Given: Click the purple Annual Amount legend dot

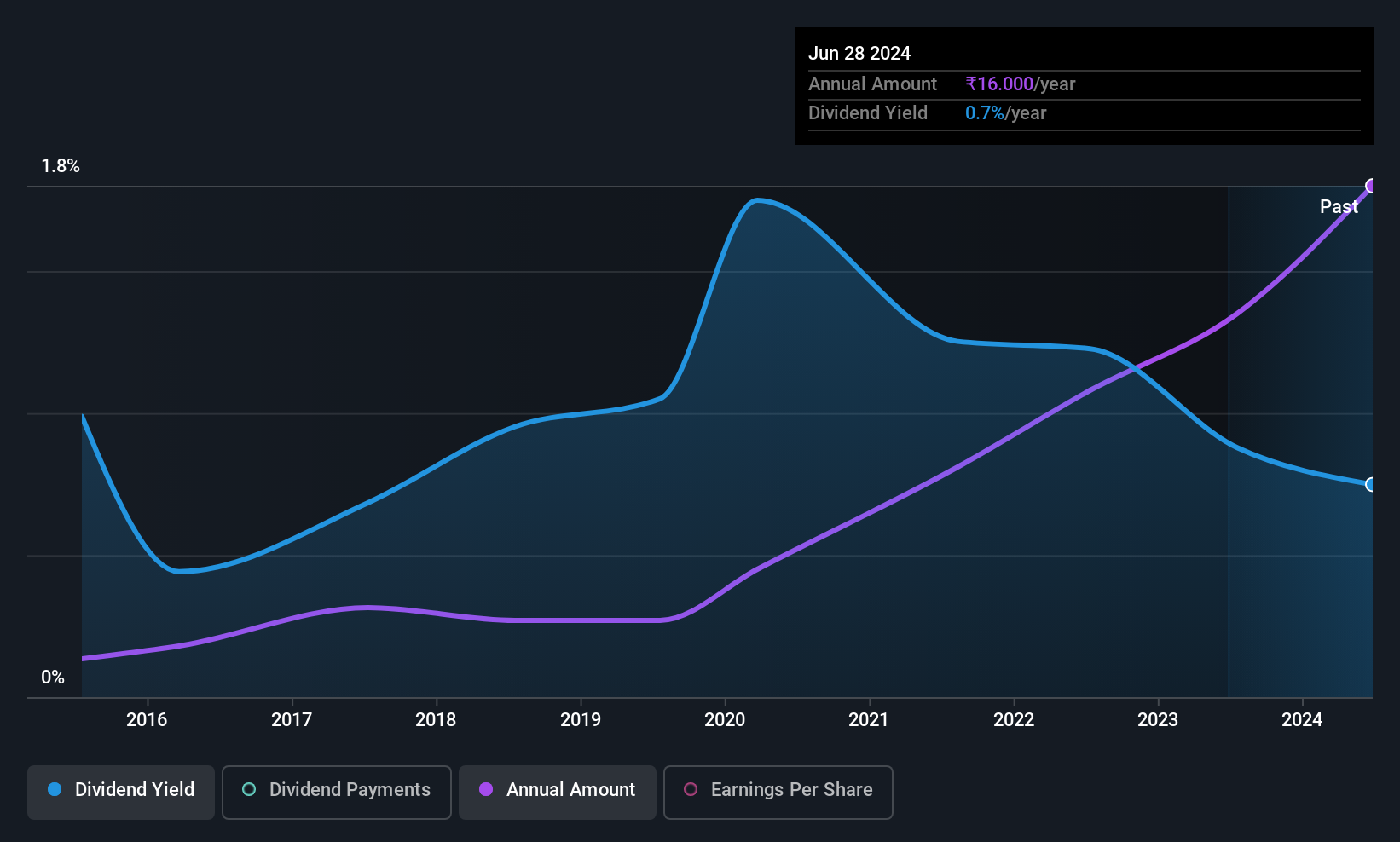Looking at the screenshot, I should (x=486, y=789).
